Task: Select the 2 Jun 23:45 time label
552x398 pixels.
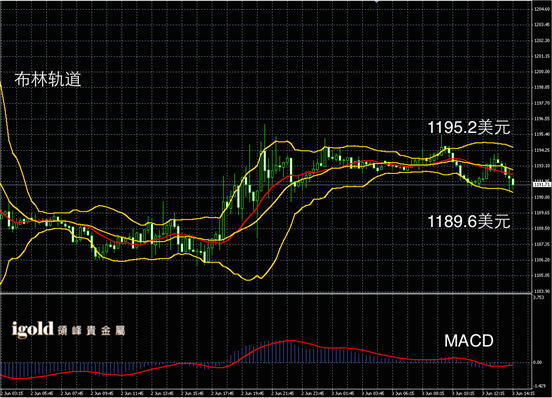Action: 313,393
